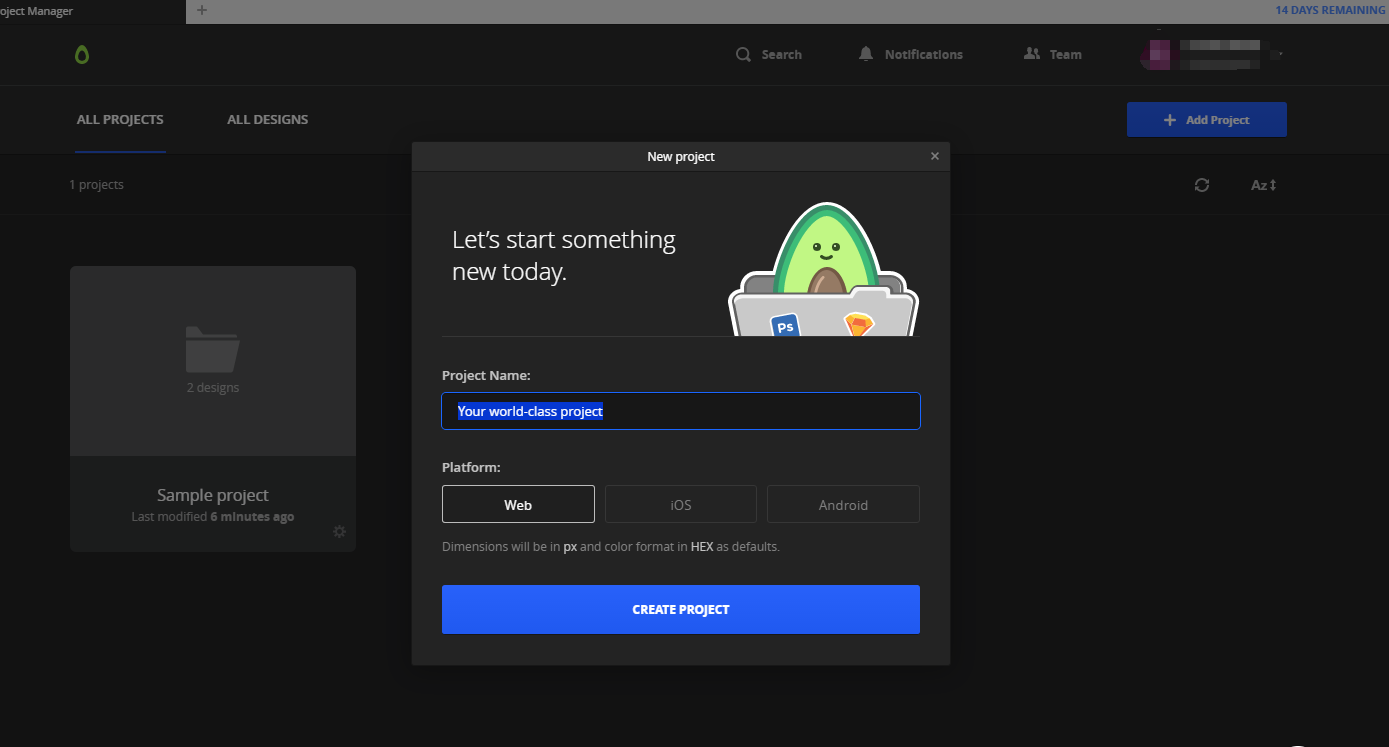Switch to the All Projects tab

120,120
